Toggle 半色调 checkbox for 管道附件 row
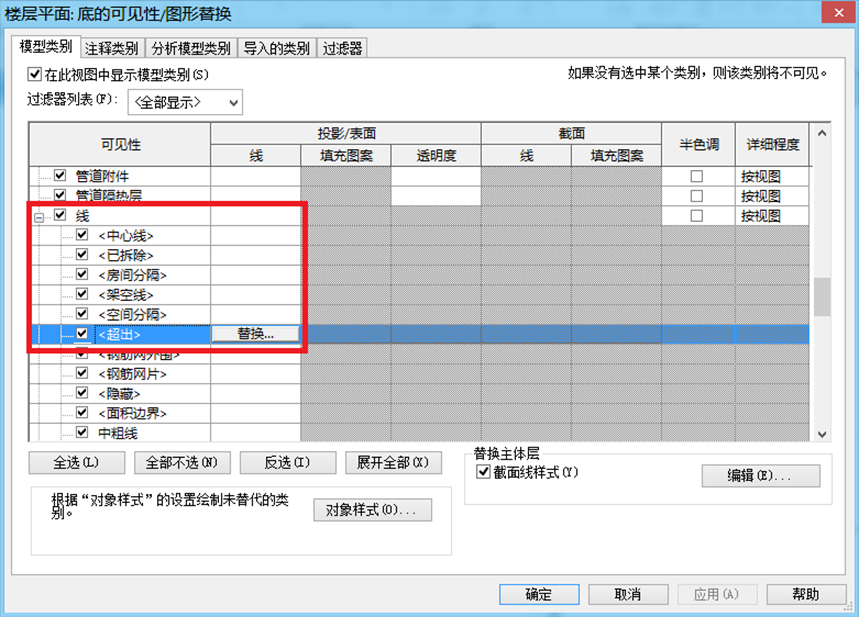Screen dimensions: 859x617 tap(696, 176)
